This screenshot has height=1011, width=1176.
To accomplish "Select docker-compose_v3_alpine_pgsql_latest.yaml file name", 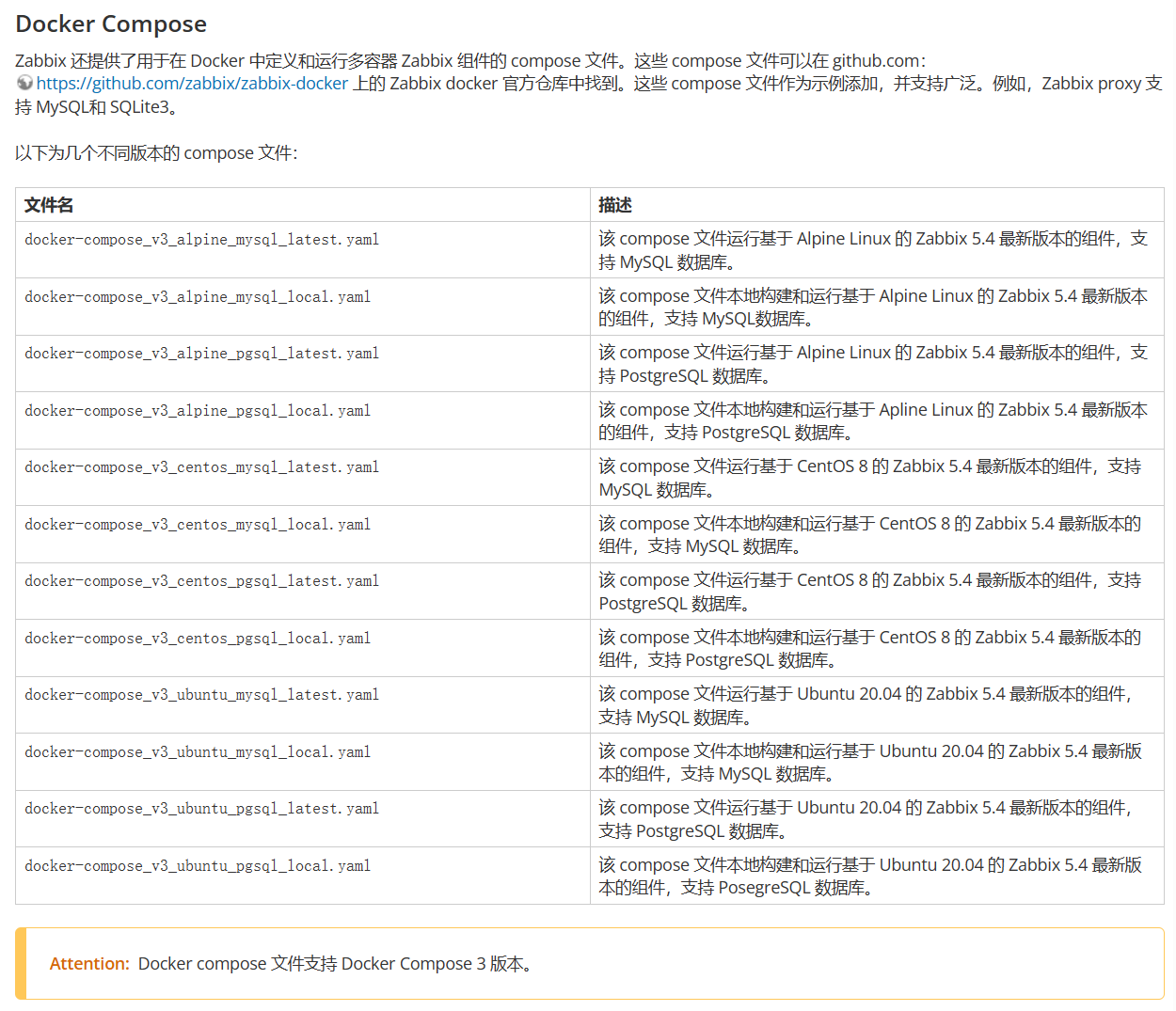I will (x=201, y=354).
